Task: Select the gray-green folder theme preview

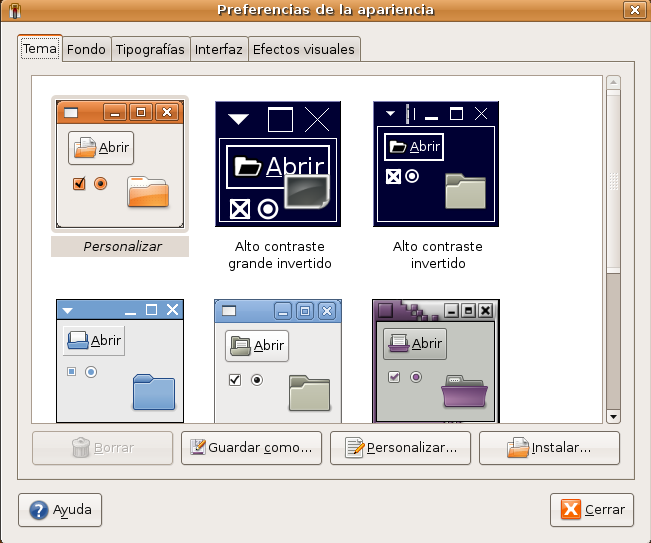Action: point(279,360)
